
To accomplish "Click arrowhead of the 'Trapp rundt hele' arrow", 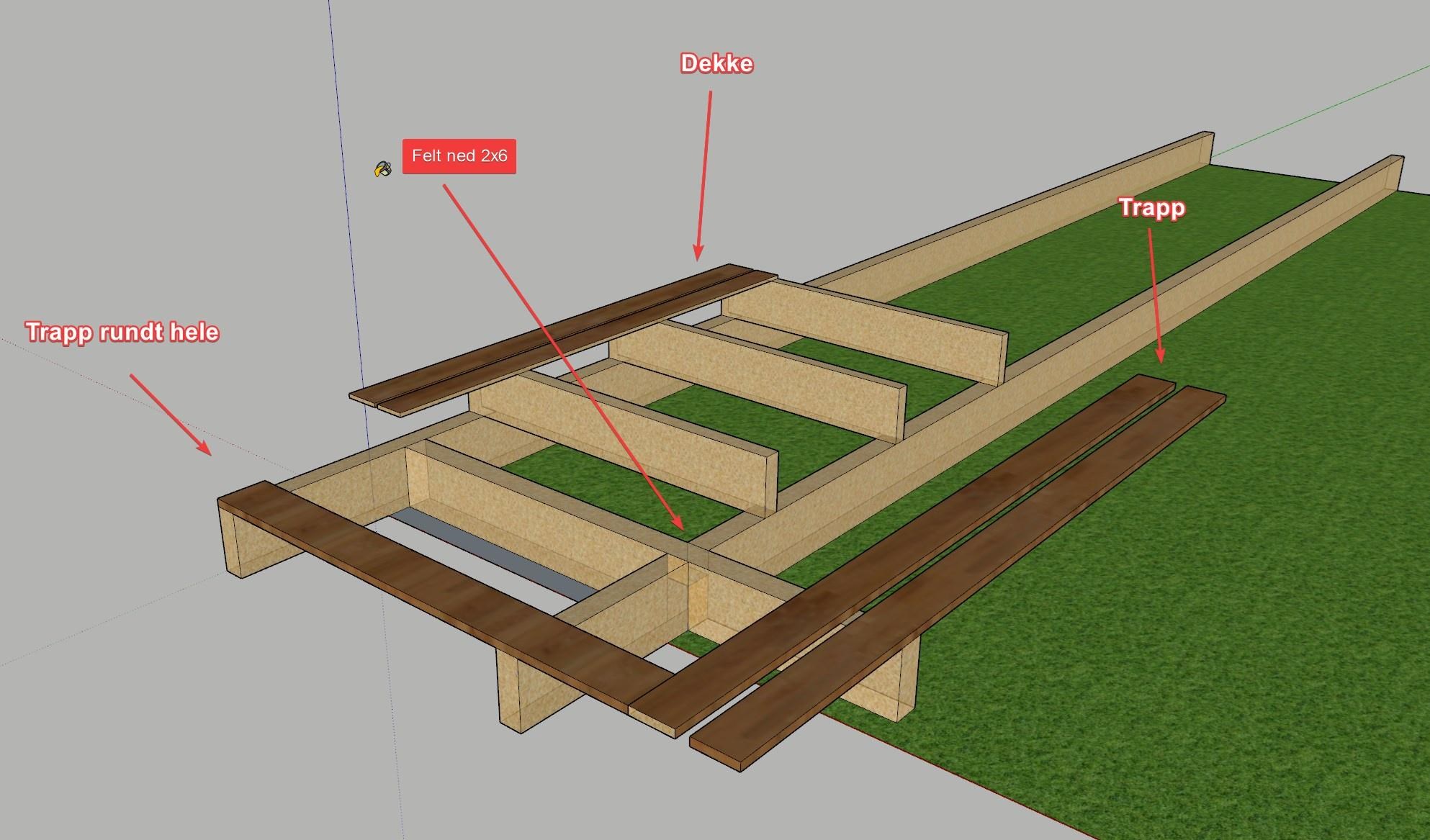I will coord(205,449).
